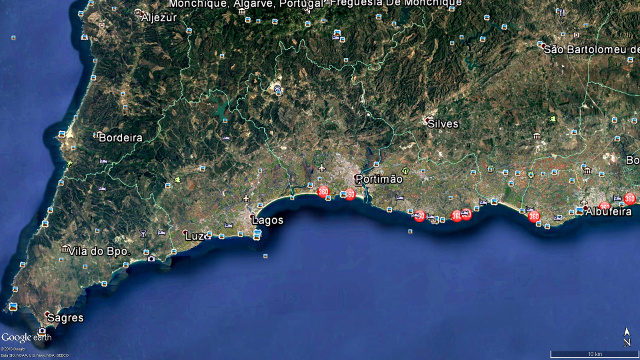Click the north arrow compass indicator
Image resolution: width=640 pixels, height=360 pixels.
pyautogui.click(x=627, y=337)
